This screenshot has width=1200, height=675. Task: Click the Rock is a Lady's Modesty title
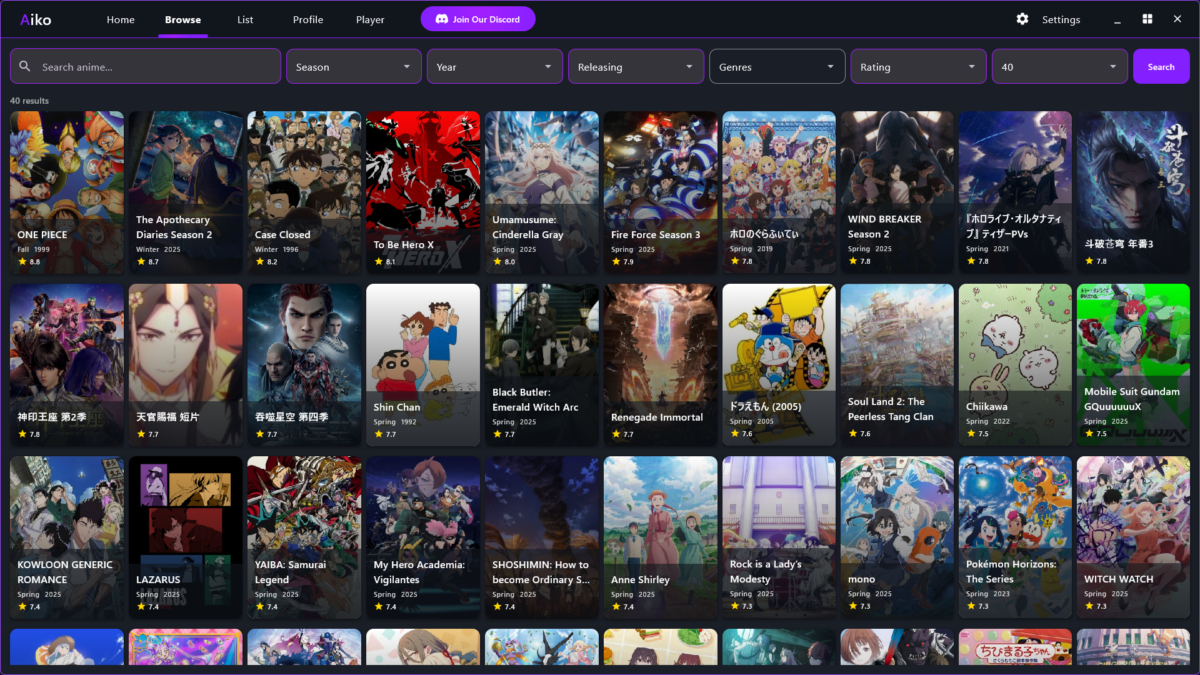[x=766, y=572]
